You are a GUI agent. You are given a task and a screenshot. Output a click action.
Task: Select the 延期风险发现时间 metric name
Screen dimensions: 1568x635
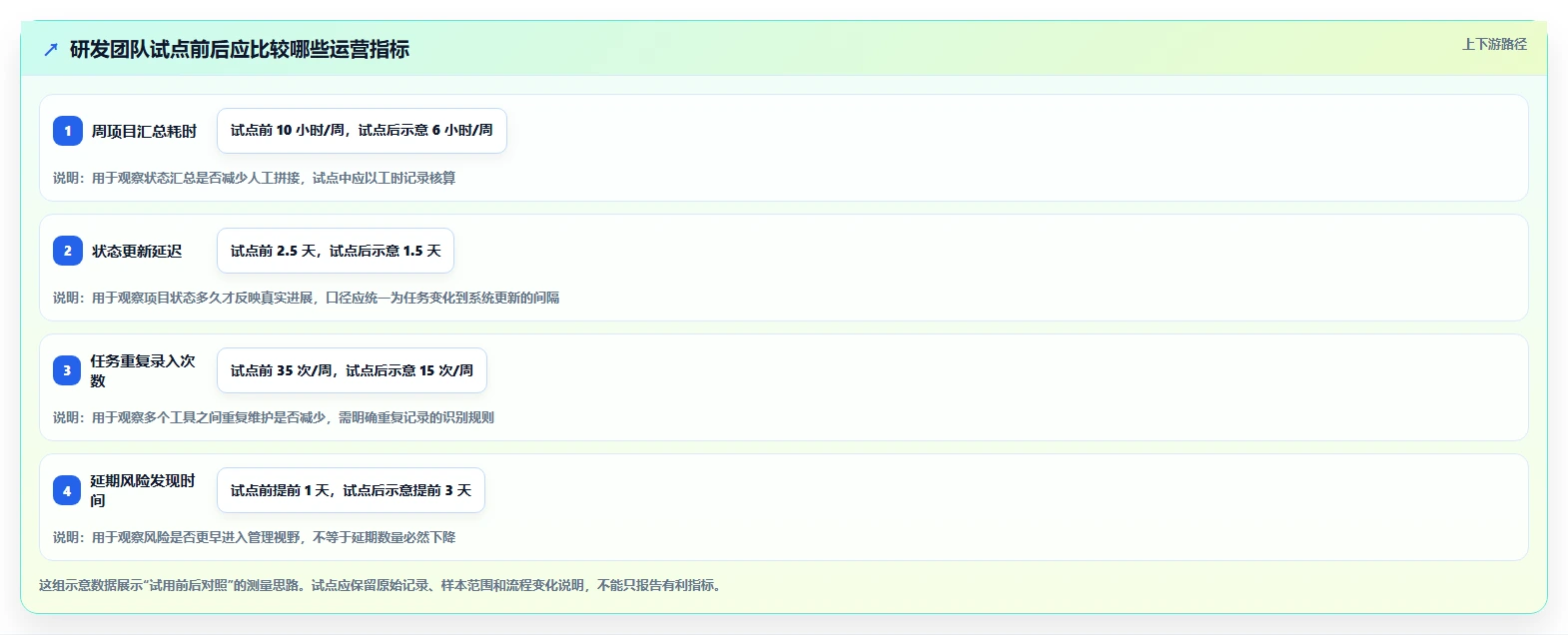(143, 490)
